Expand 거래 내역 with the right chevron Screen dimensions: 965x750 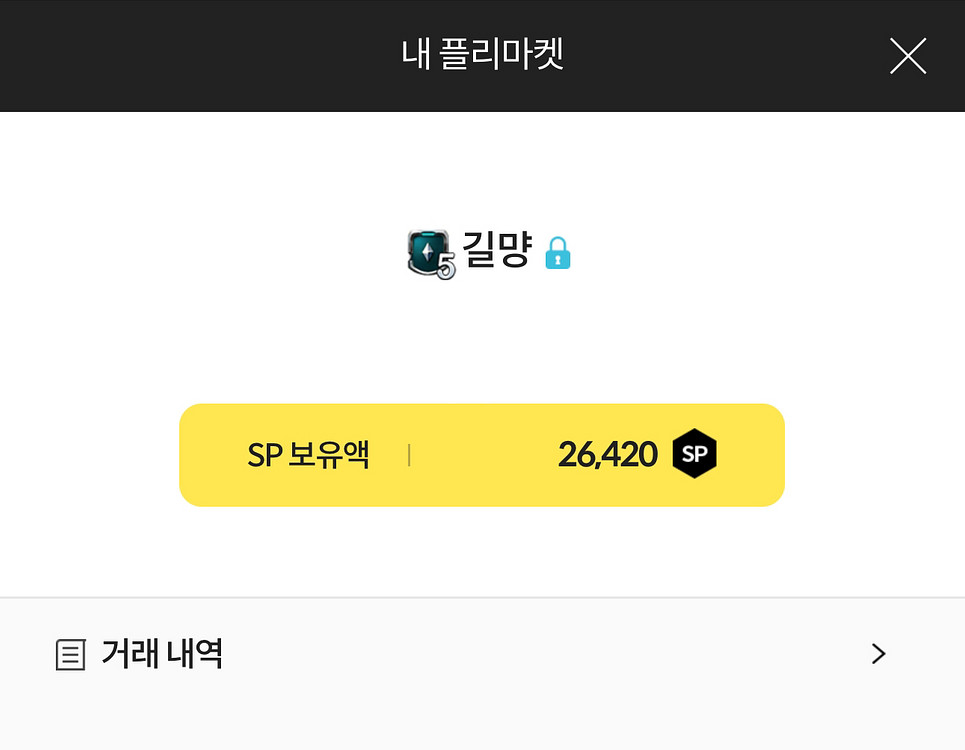click(878, 654)
